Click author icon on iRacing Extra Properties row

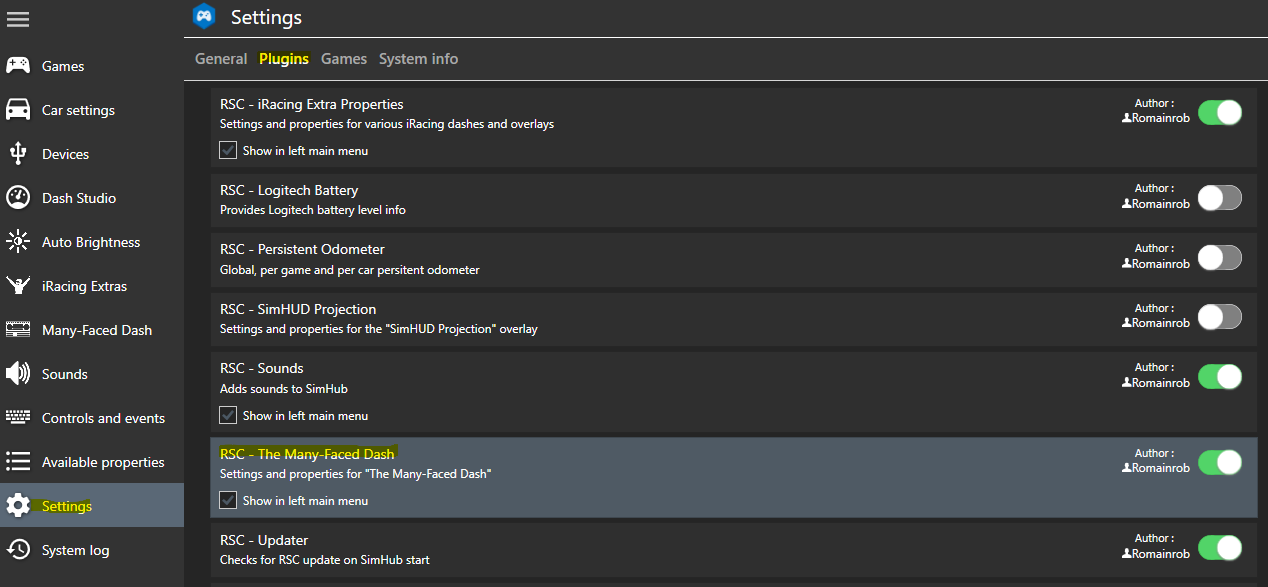click(1127, 118)
